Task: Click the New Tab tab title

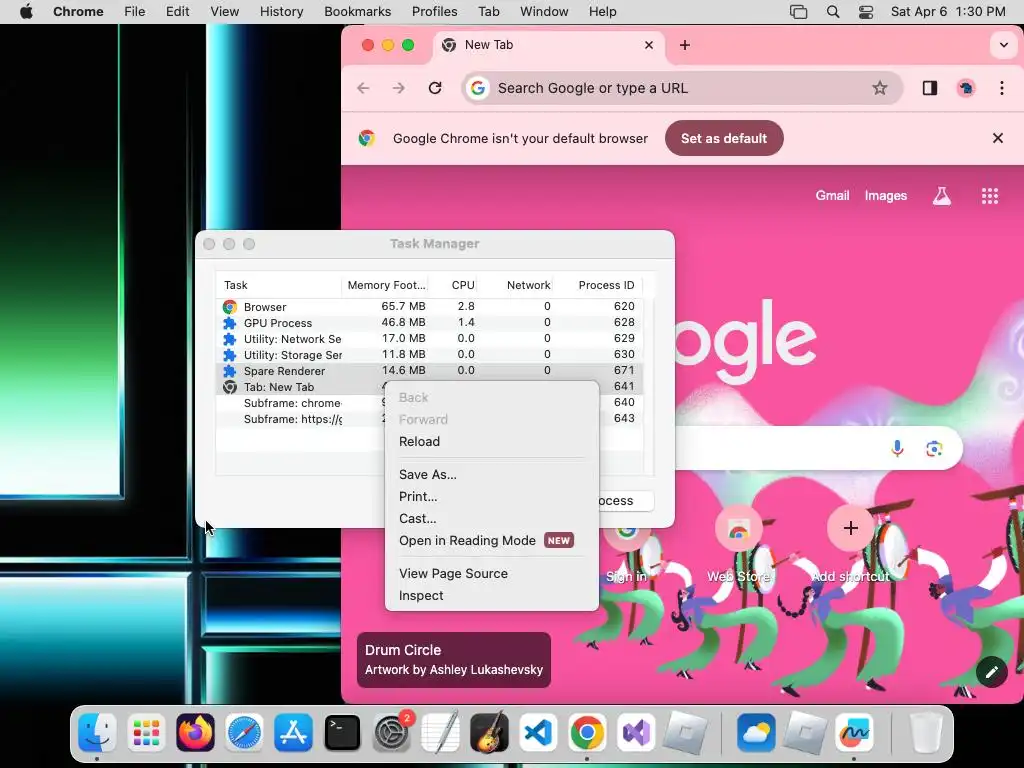Action: [488, 45]
